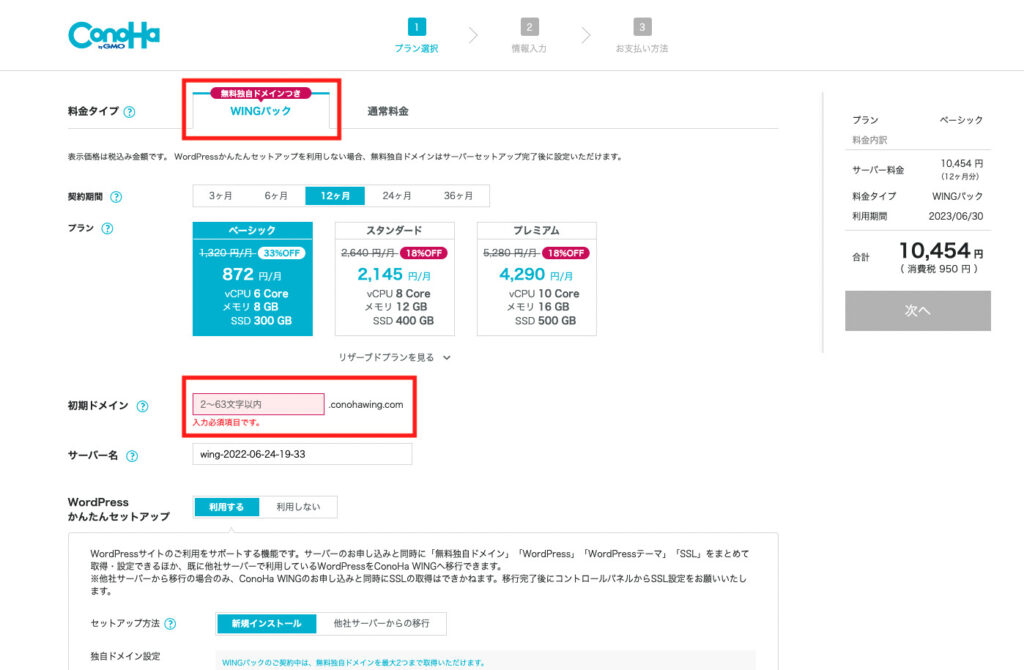Click the 2023/06/30 usage period value
This screenshot has width=1024, height=670.
click(955, 216)
